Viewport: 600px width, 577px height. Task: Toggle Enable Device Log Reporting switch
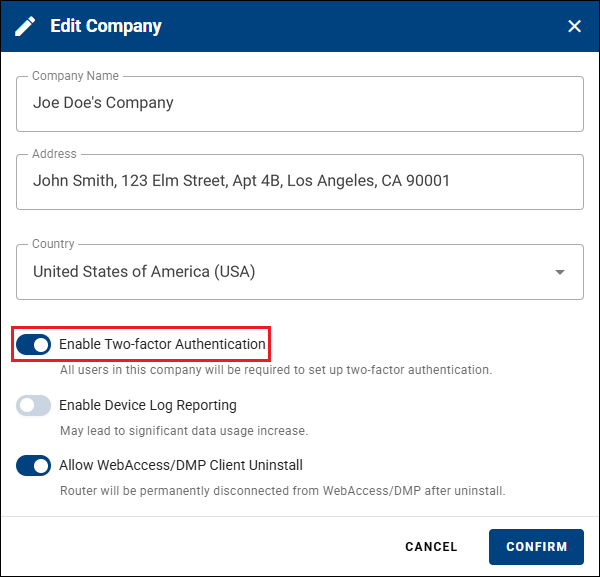33,405
